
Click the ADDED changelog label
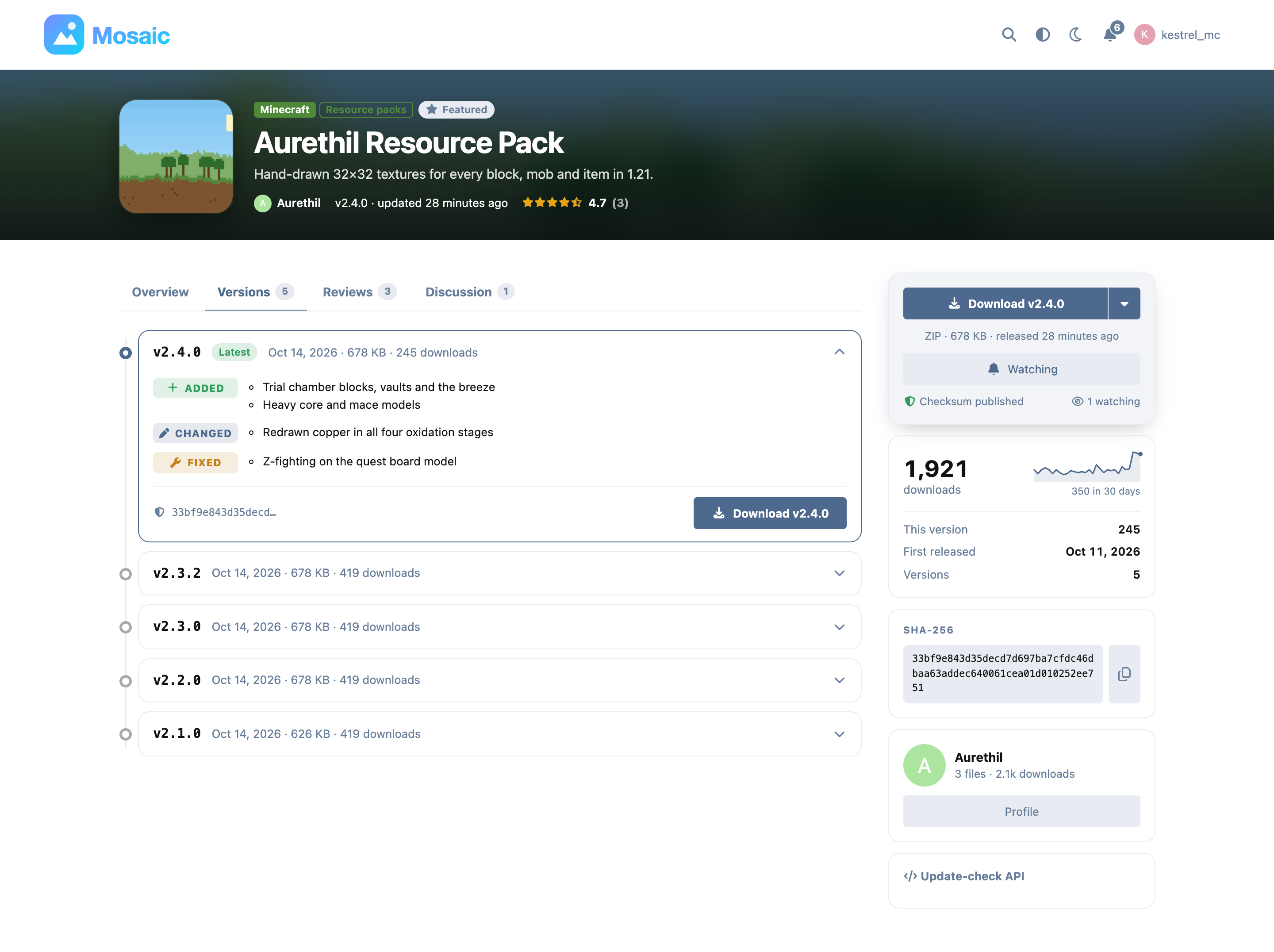(195, 388)
